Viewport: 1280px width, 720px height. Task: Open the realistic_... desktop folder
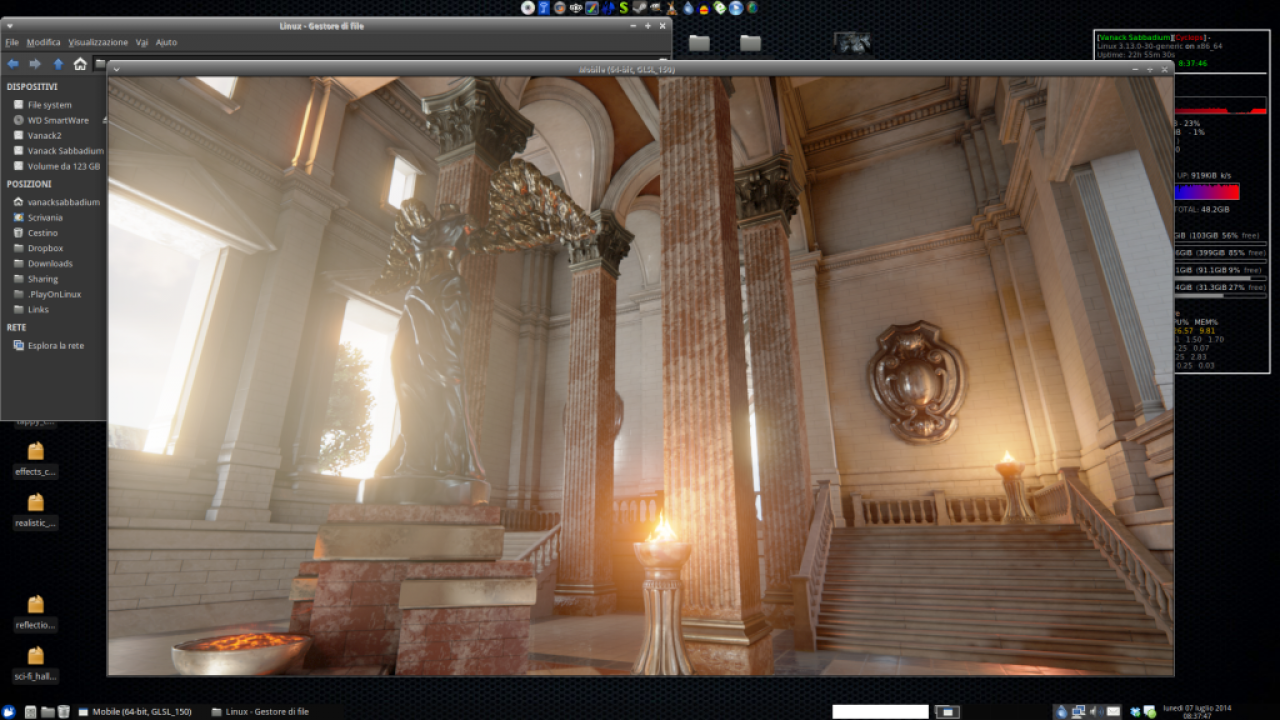[36, 511]
